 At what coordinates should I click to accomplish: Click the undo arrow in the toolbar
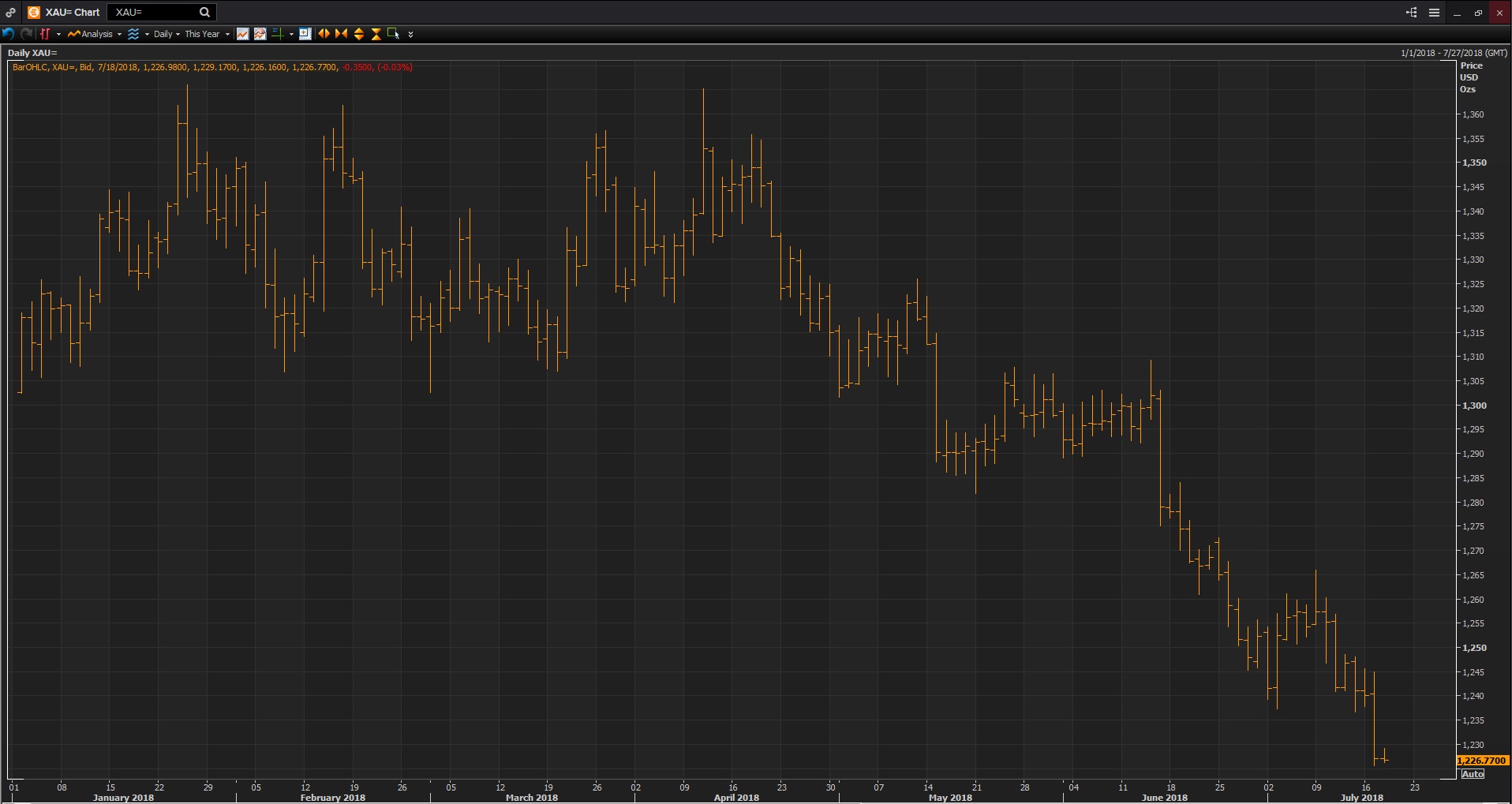pyautogui.click(x=9, y=34)
